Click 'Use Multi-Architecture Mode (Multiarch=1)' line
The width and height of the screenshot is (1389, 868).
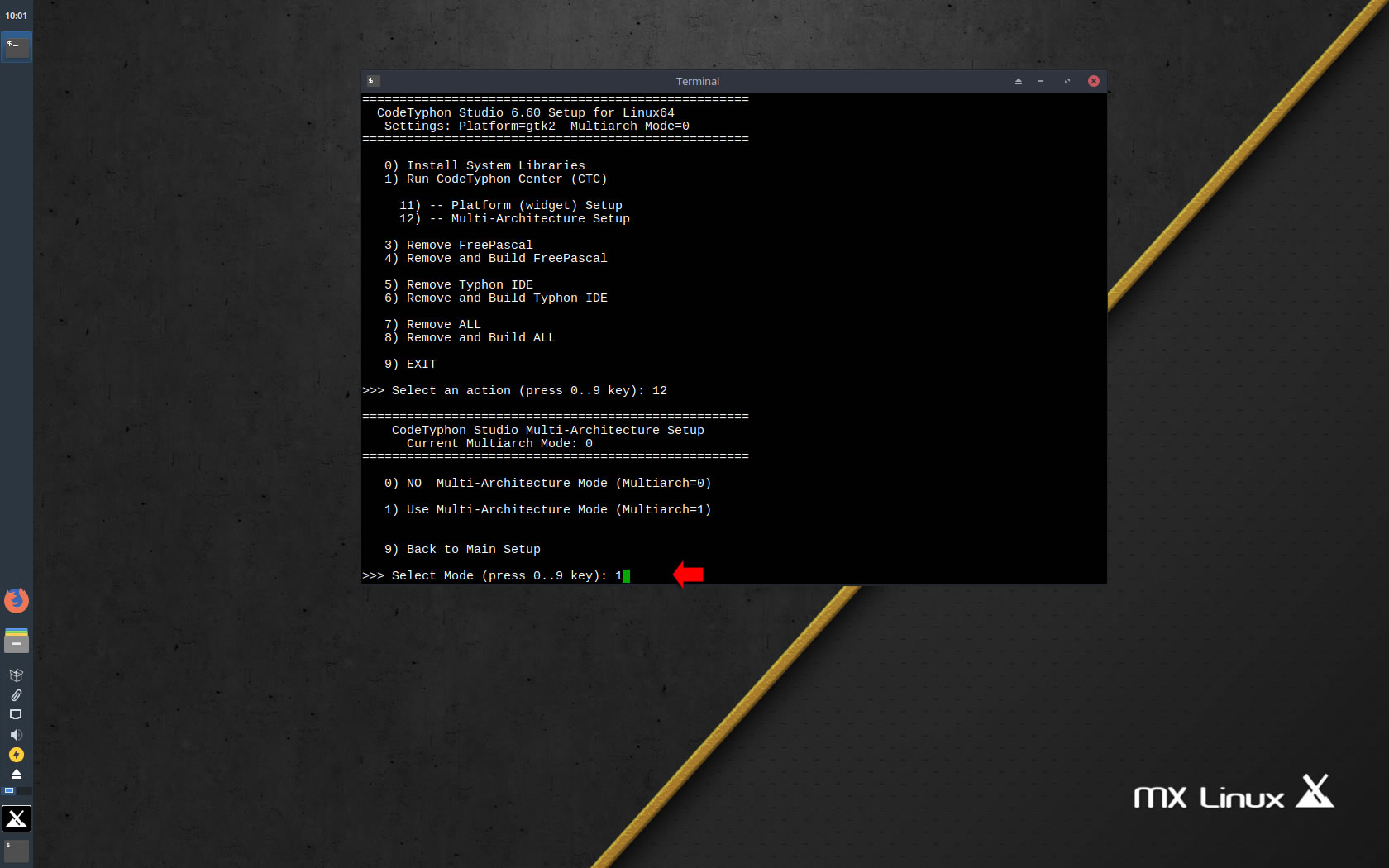click(x=547, y=510)
